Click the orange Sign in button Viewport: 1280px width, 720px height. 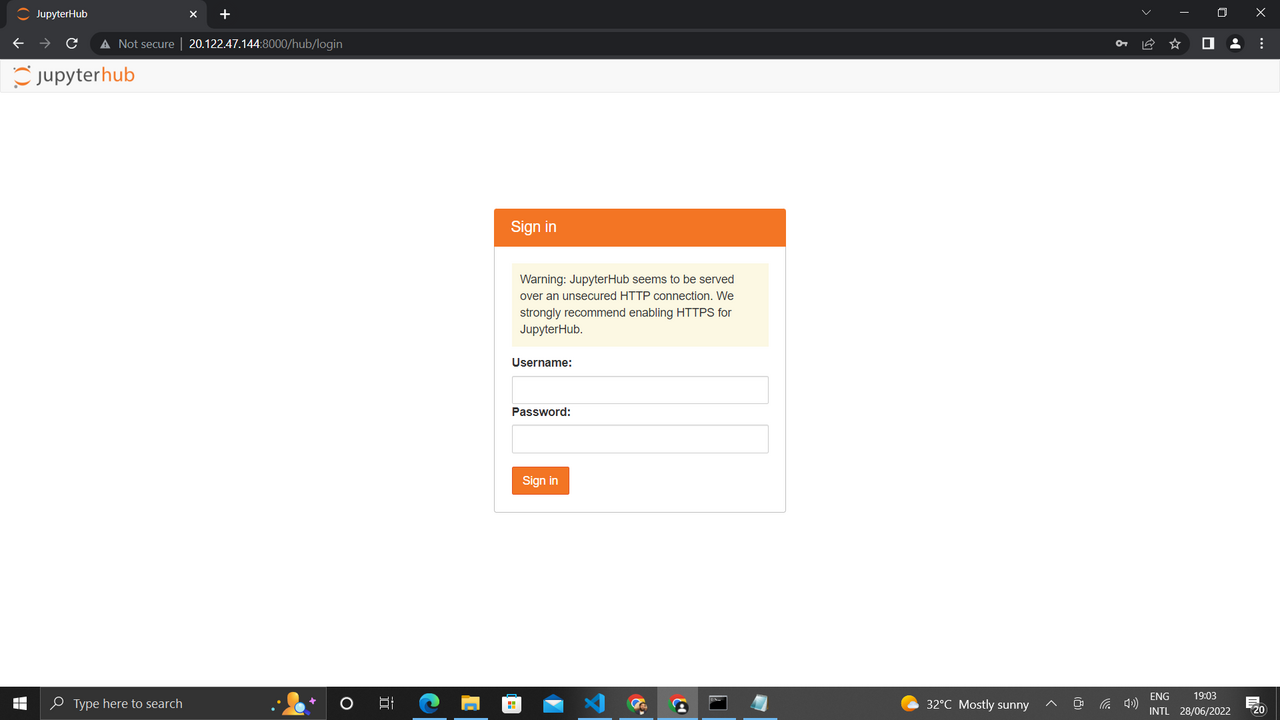click(540, 481)
